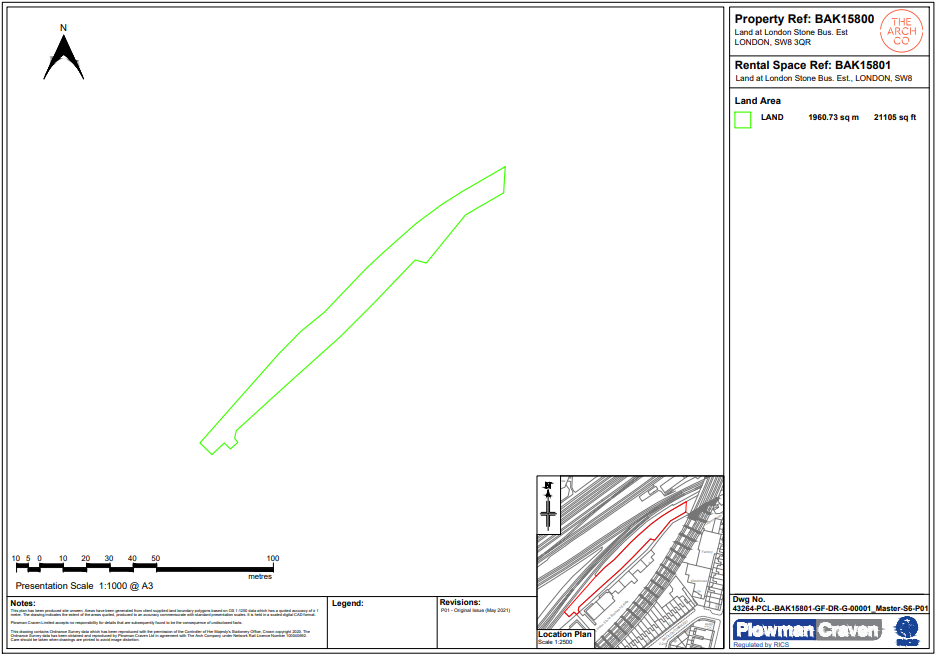Image resolution: width=937 pixels, height=657 pixels.
Task: Click the 1960.73 sq m area value
Action: point(833,118)
